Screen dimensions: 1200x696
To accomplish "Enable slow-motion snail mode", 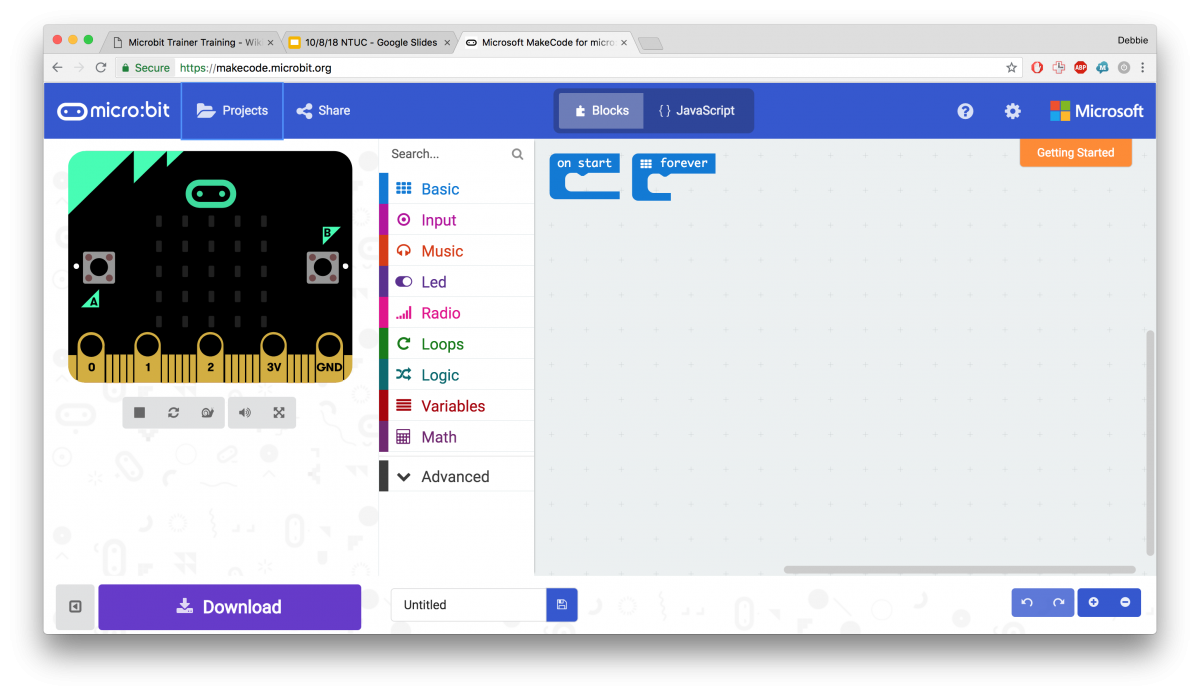I will [208, 412].
